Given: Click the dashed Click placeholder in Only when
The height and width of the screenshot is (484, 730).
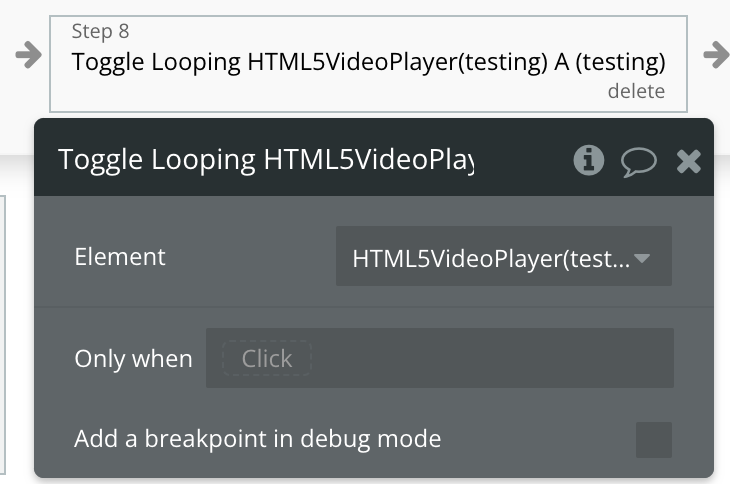Looking at the screenshot, I should [267, 358].
